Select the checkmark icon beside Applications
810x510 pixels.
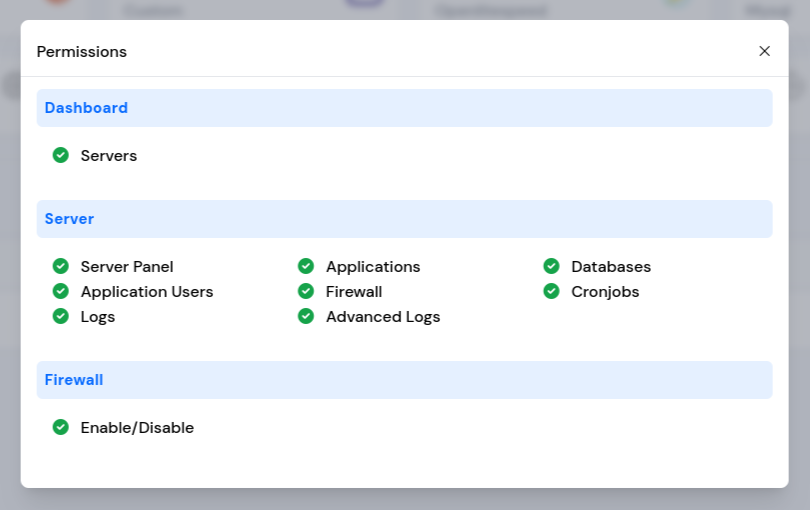pyautogui.click(x=306, y=267)
